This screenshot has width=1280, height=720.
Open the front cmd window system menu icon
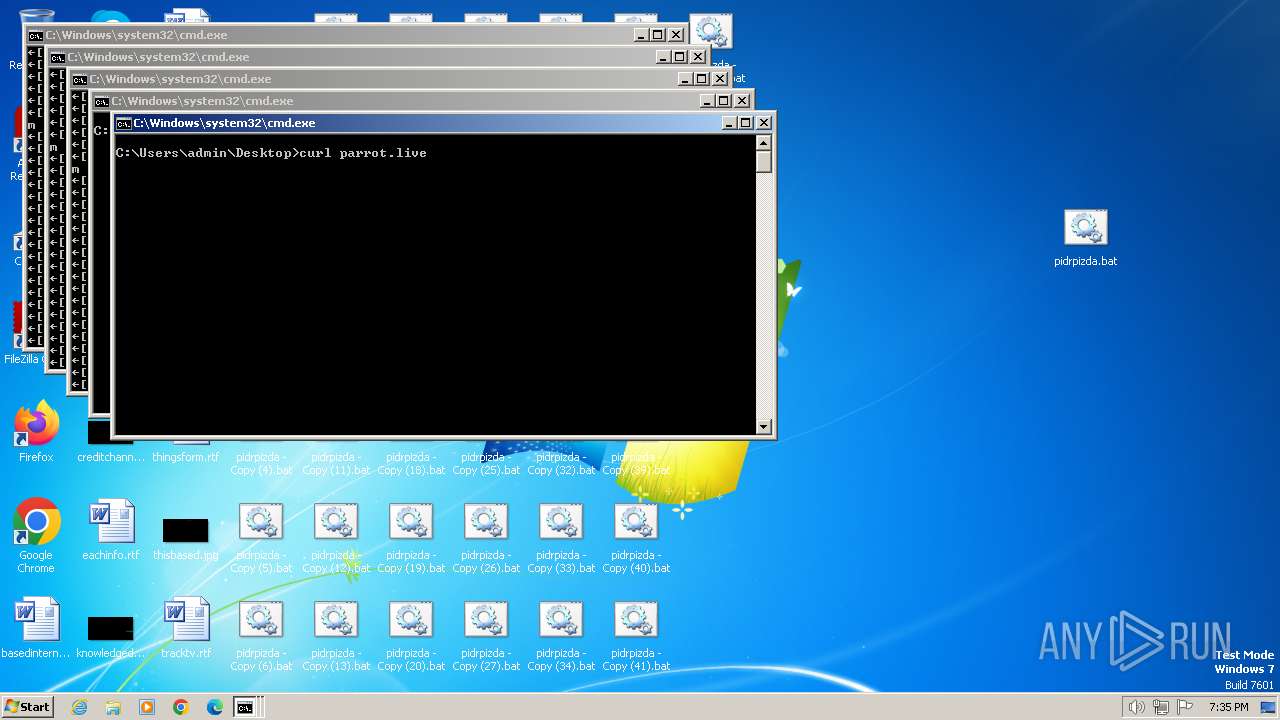[123, 123]
